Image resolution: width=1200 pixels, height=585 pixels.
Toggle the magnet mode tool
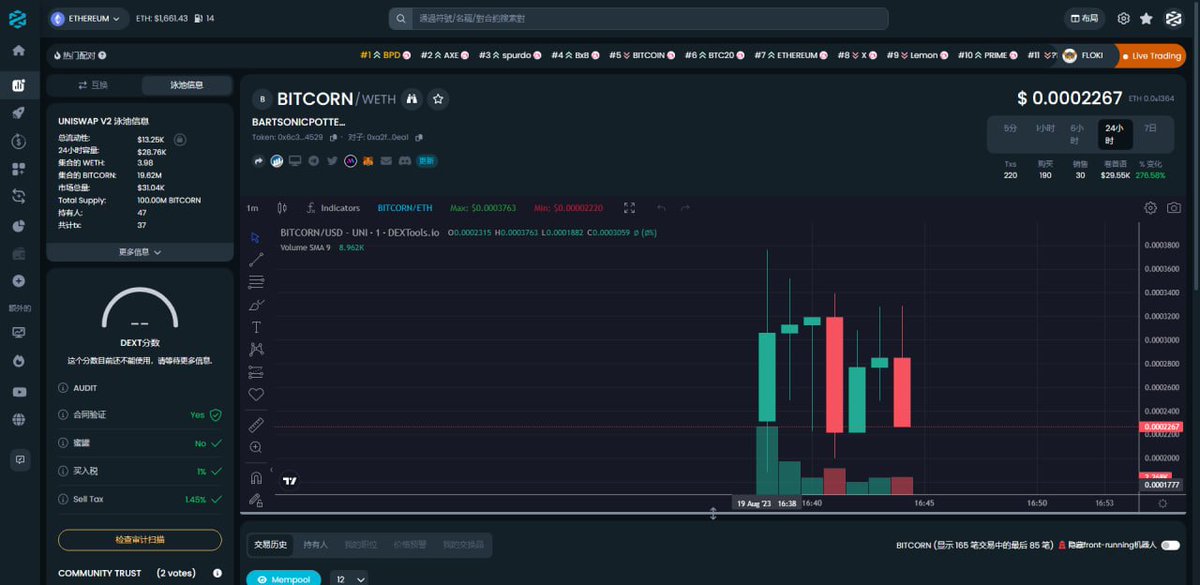click(256, 477)
